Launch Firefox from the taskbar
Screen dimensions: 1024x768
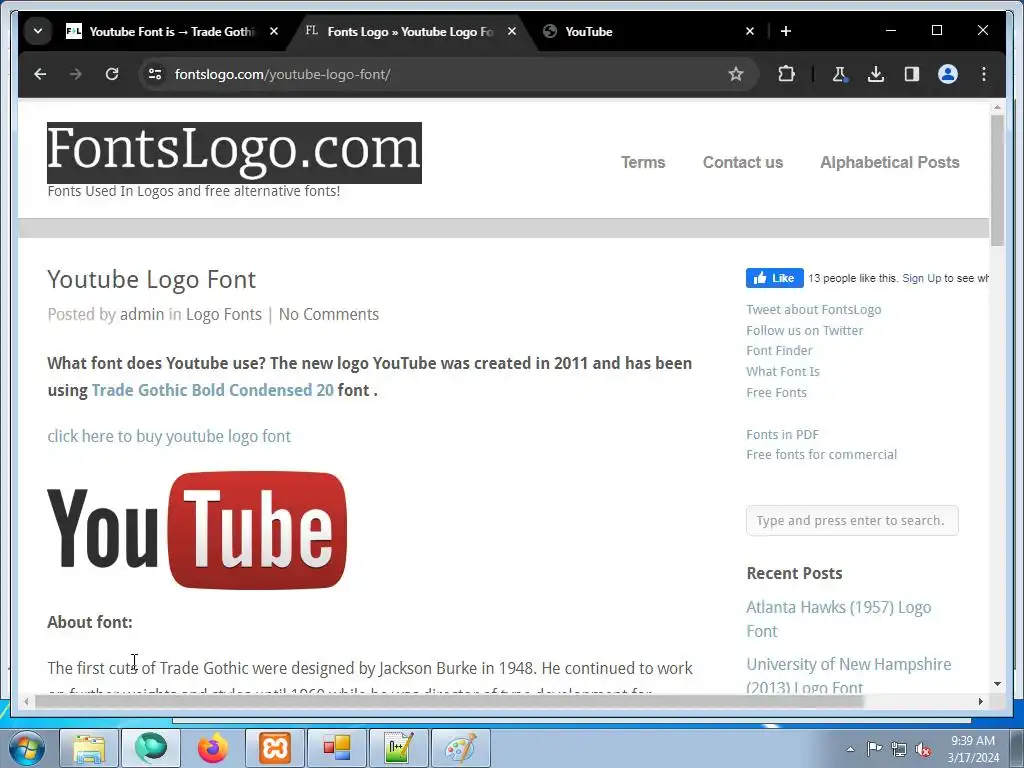click(x=213, y=748)
